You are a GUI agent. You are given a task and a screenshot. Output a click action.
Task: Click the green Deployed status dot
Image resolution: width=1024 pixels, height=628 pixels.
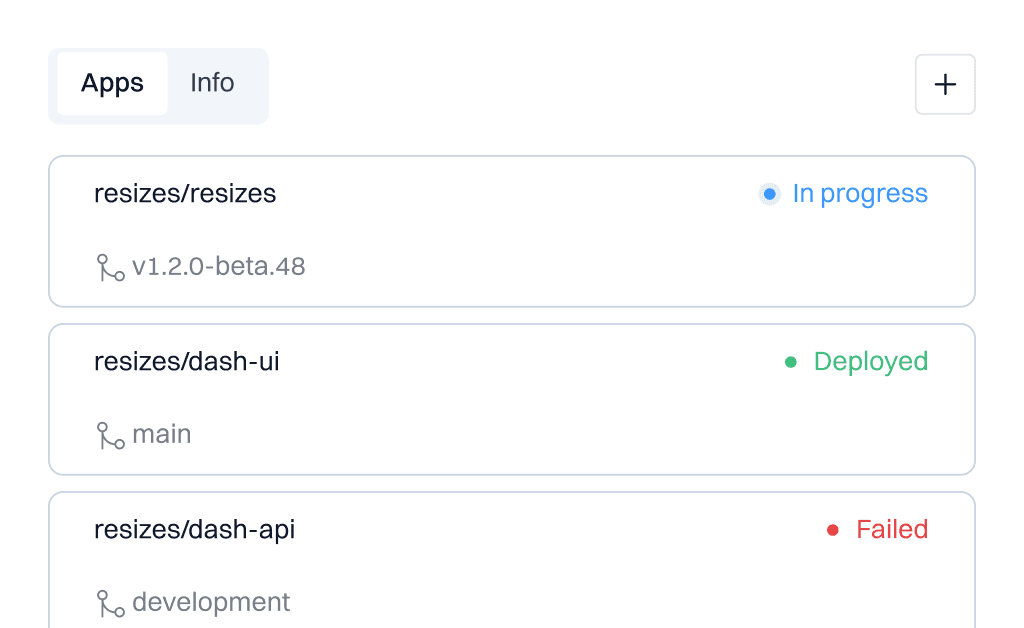[789, 361]
